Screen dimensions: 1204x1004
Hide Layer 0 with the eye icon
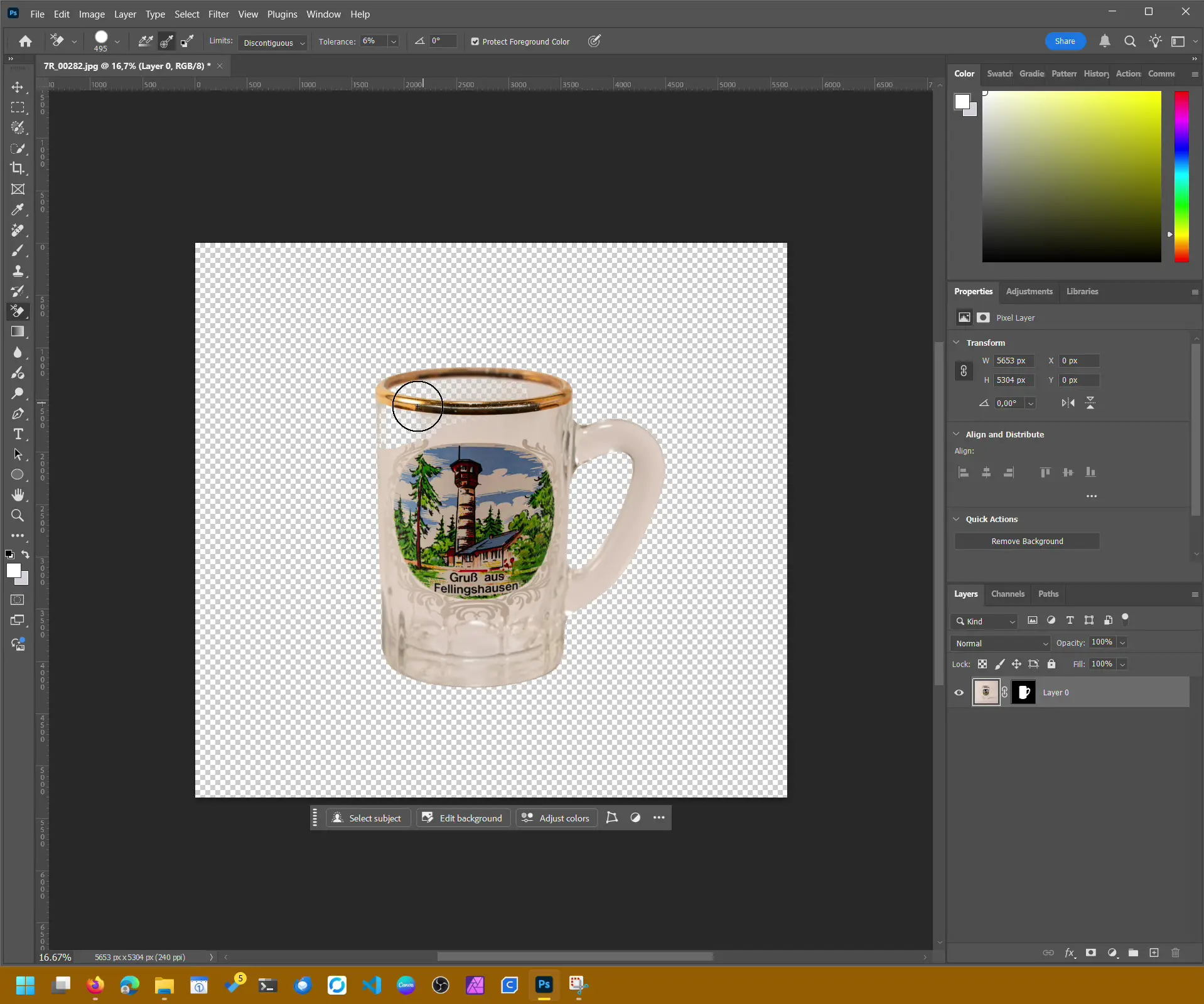(x=959, y=693)
